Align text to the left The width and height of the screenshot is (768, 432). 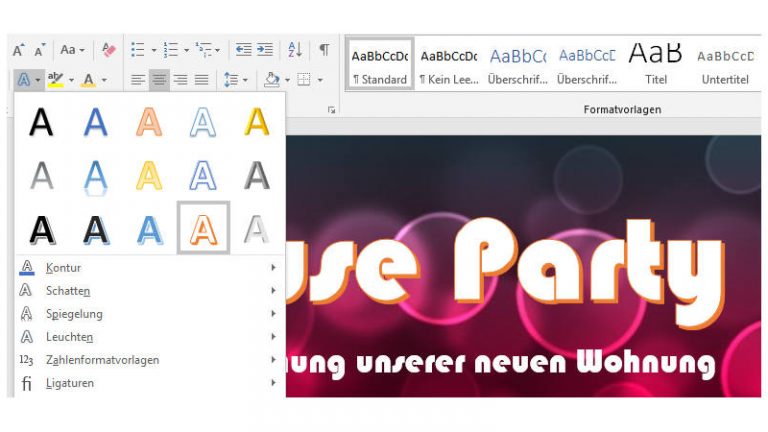tap(138, 80)
